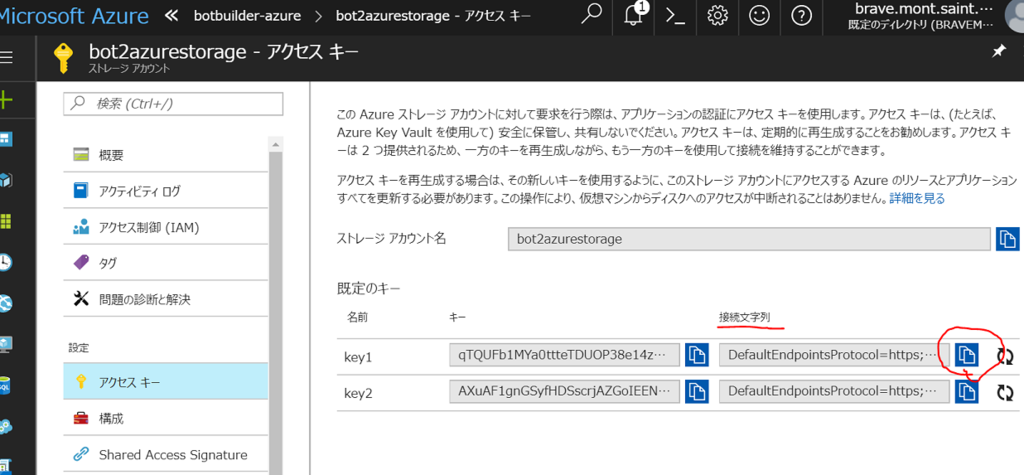Regenerate key2
Screen dimensions: 1024x475
click(x=1005, y=393)
